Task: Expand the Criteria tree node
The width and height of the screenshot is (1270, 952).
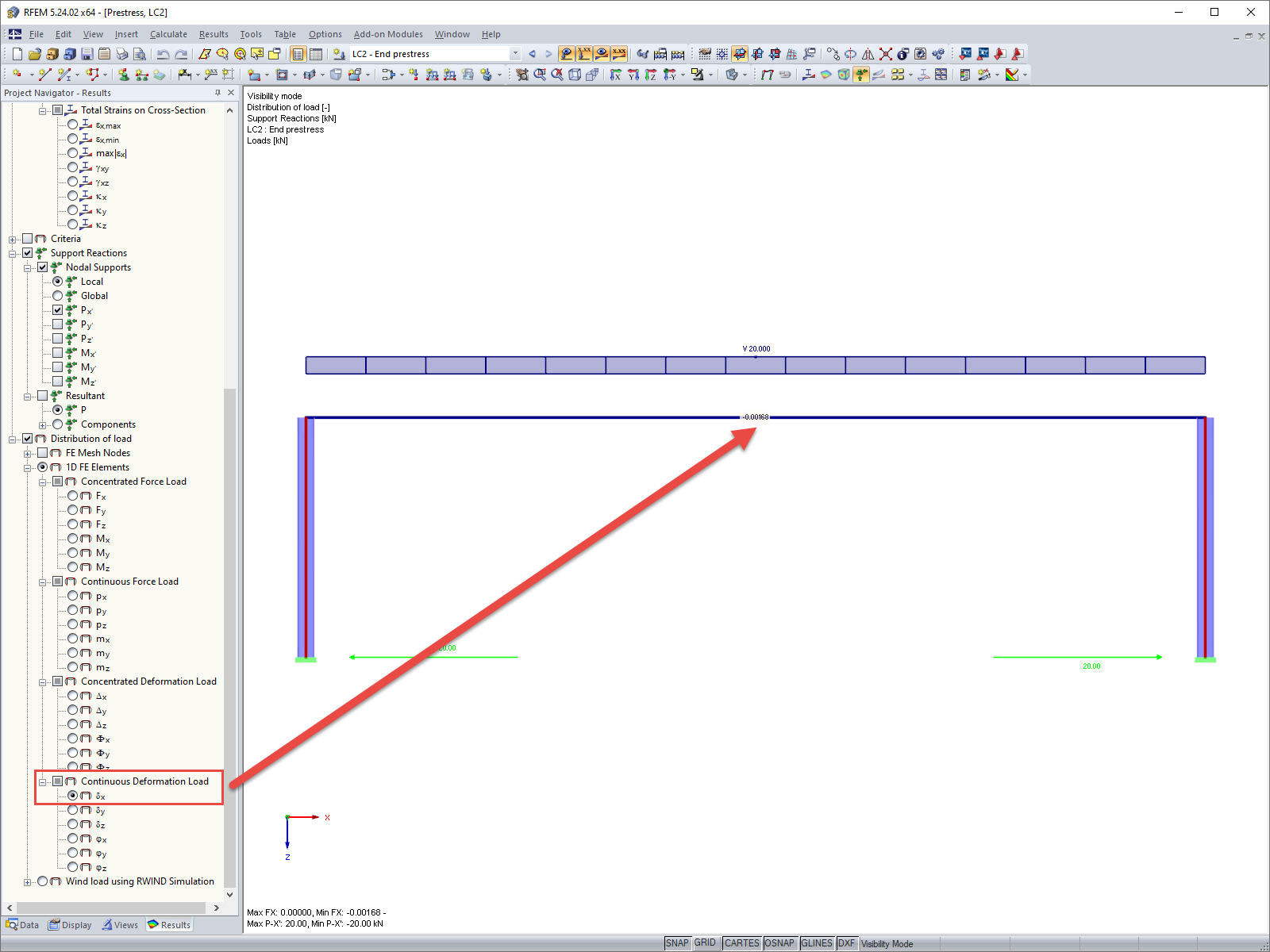Action: pyautogui.click(x=12, y=238)
